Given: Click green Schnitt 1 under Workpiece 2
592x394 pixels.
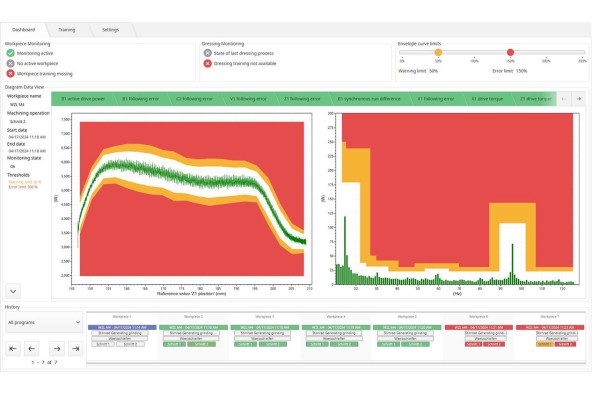Looking at the screenshot, I should 174,344.
